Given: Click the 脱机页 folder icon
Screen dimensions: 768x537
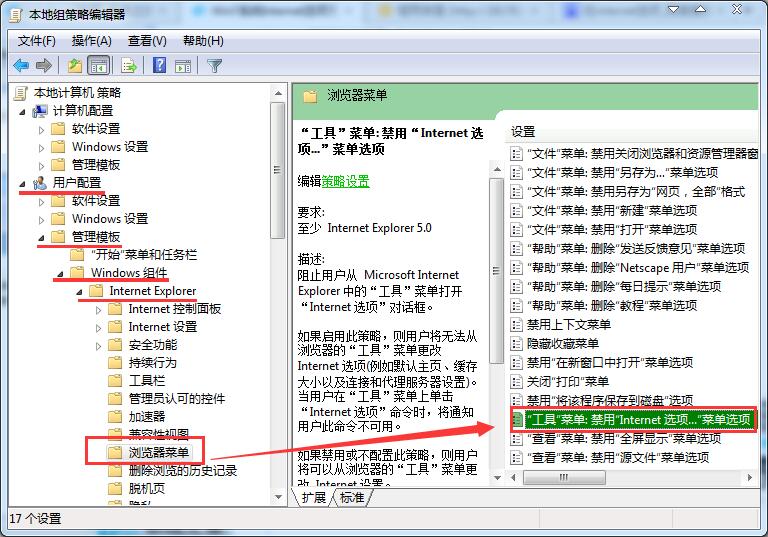Looking at the screenshot, I should pos(115,488).
